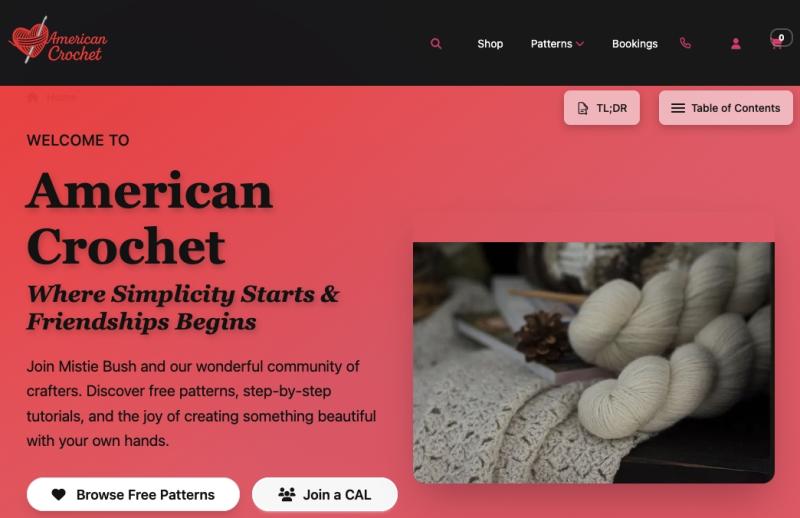
Task: View the shopping cart icon
Action: pyautogui.click(x=776, y=44)
